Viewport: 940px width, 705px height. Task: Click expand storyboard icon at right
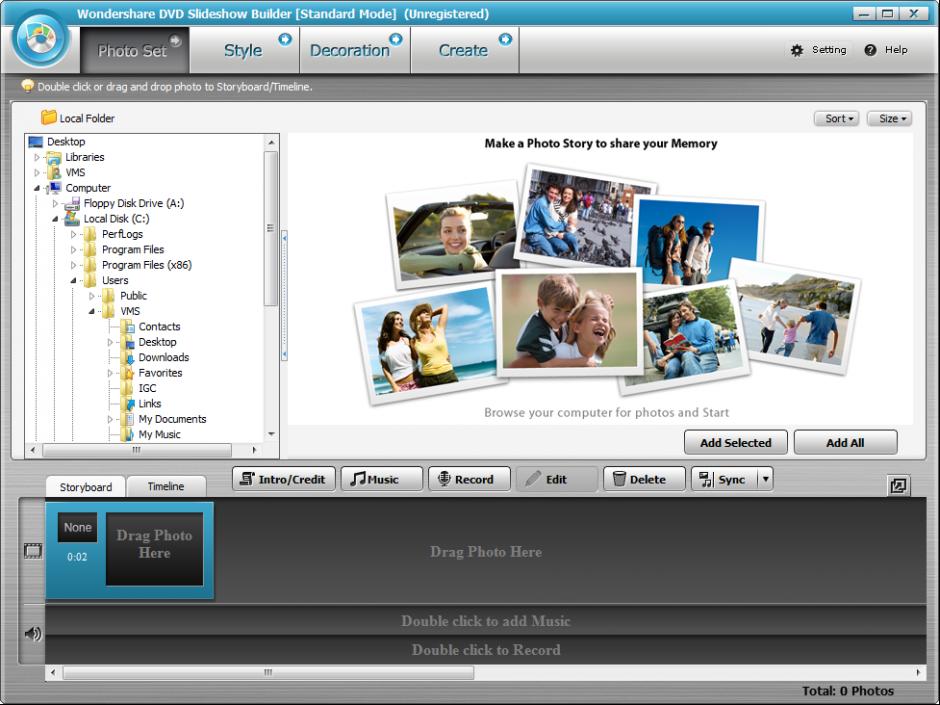[898, 486]
